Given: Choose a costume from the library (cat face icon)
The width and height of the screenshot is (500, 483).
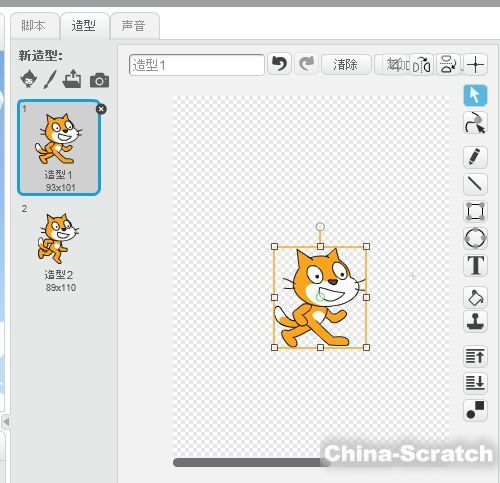Looking at the screenshot, I should 29,79.
